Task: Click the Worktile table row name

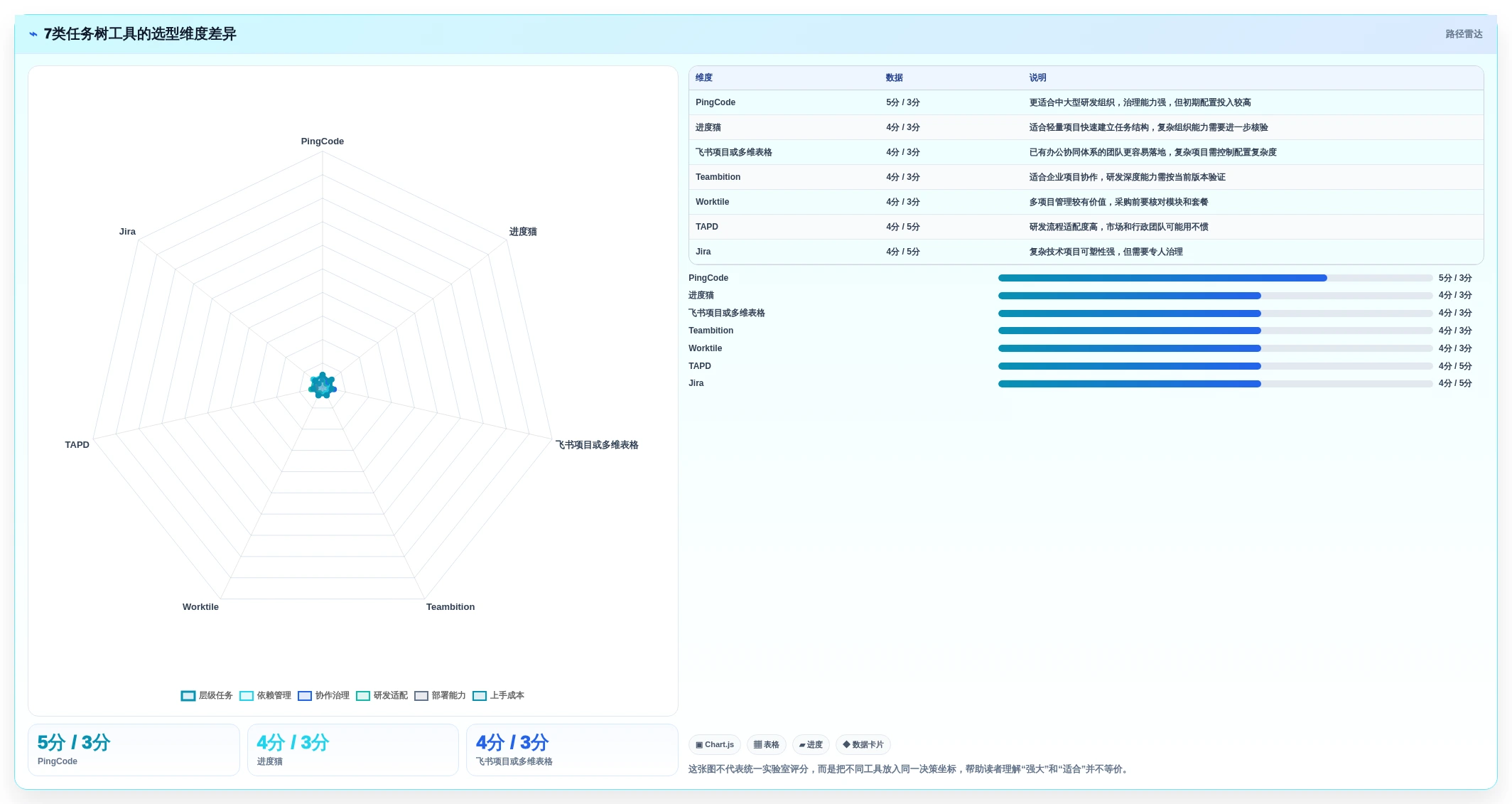Action: coord(712,202)
